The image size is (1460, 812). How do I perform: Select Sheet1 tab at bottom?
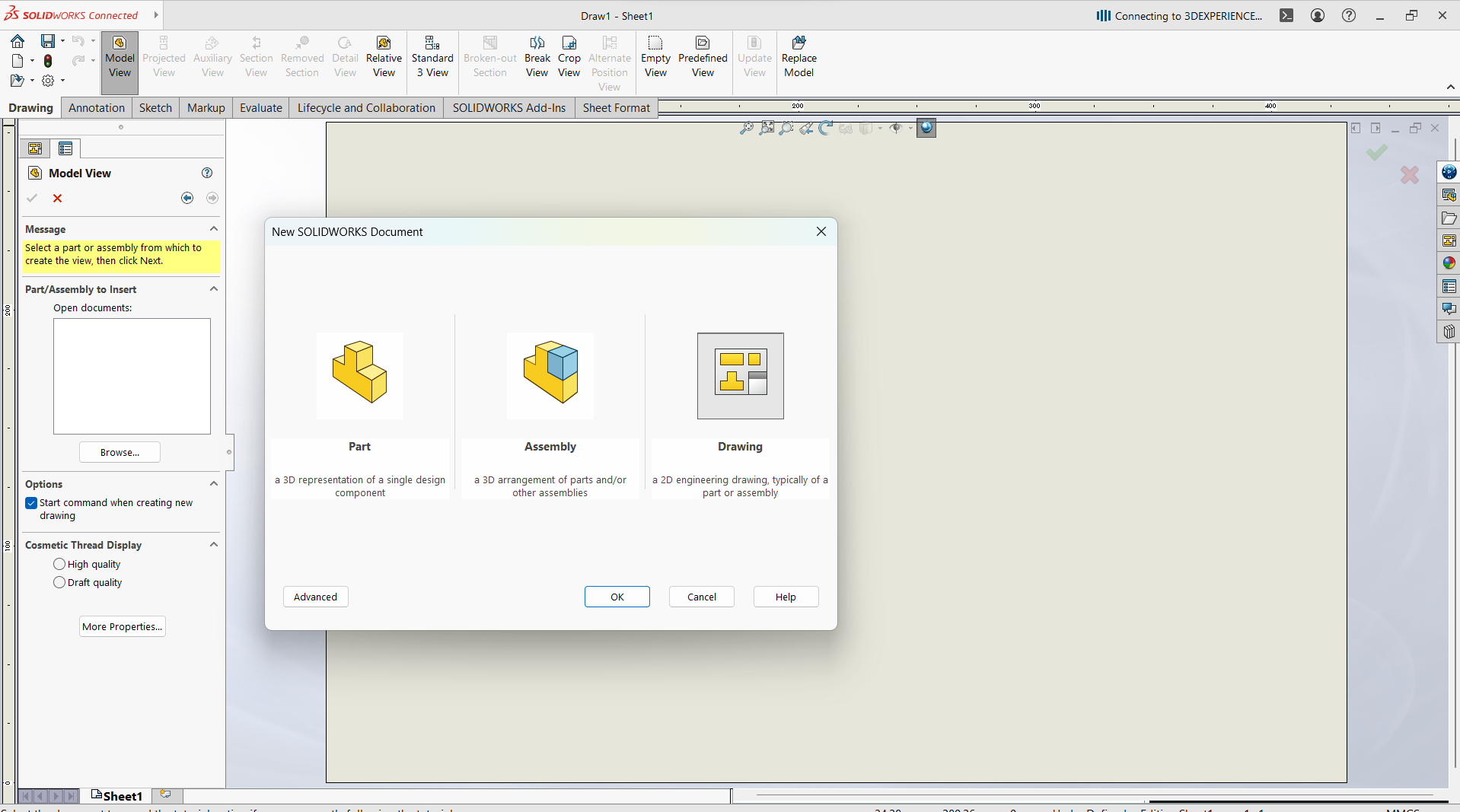tap(116, 796)
